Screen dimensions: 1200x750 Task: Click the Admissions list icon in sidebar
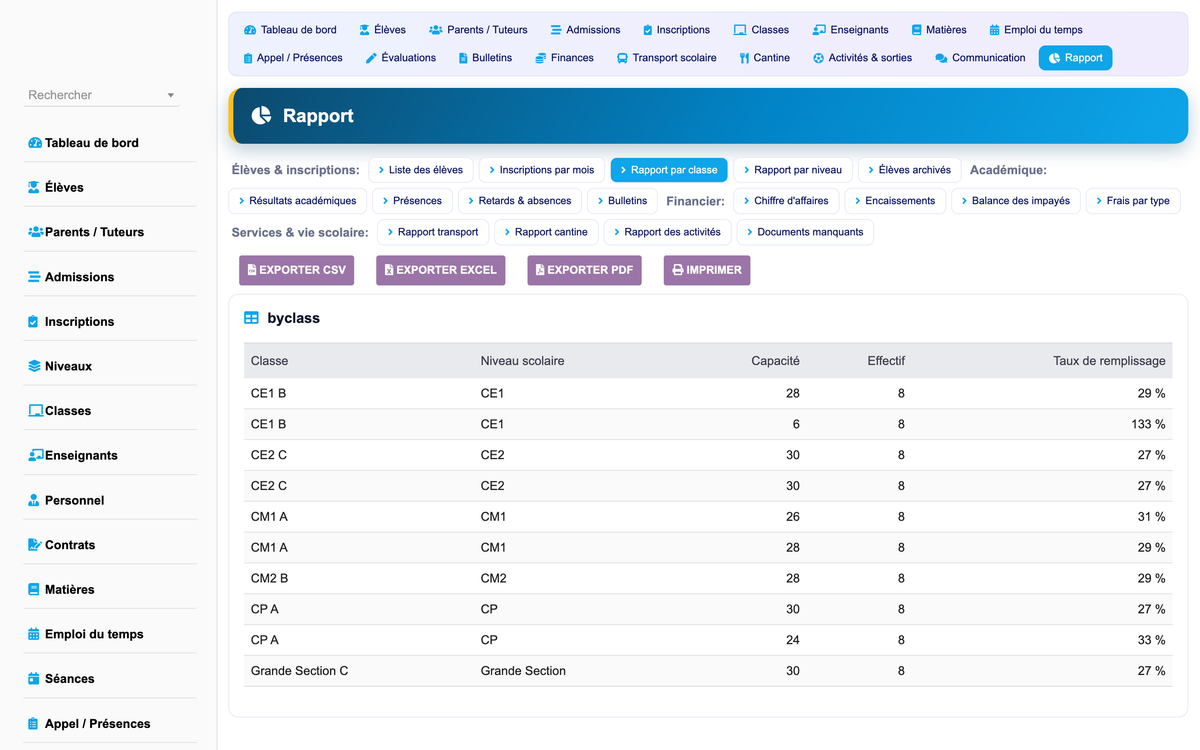coord(35,277)
